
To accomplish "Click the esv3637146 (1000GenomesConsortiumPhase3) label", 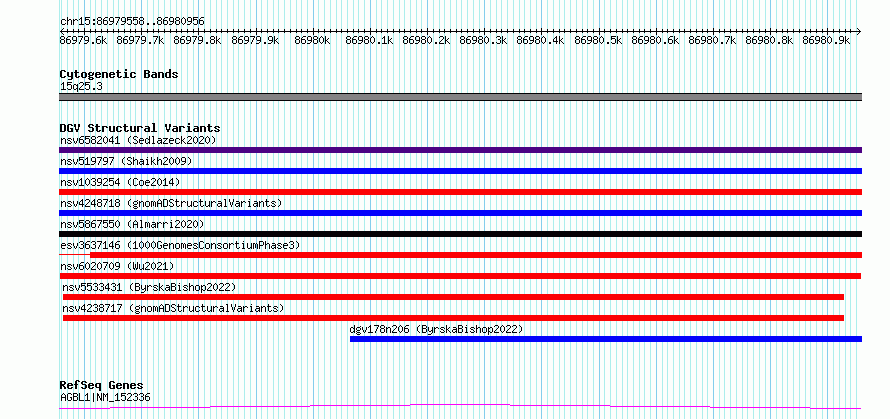I will (x=180, y=245).
